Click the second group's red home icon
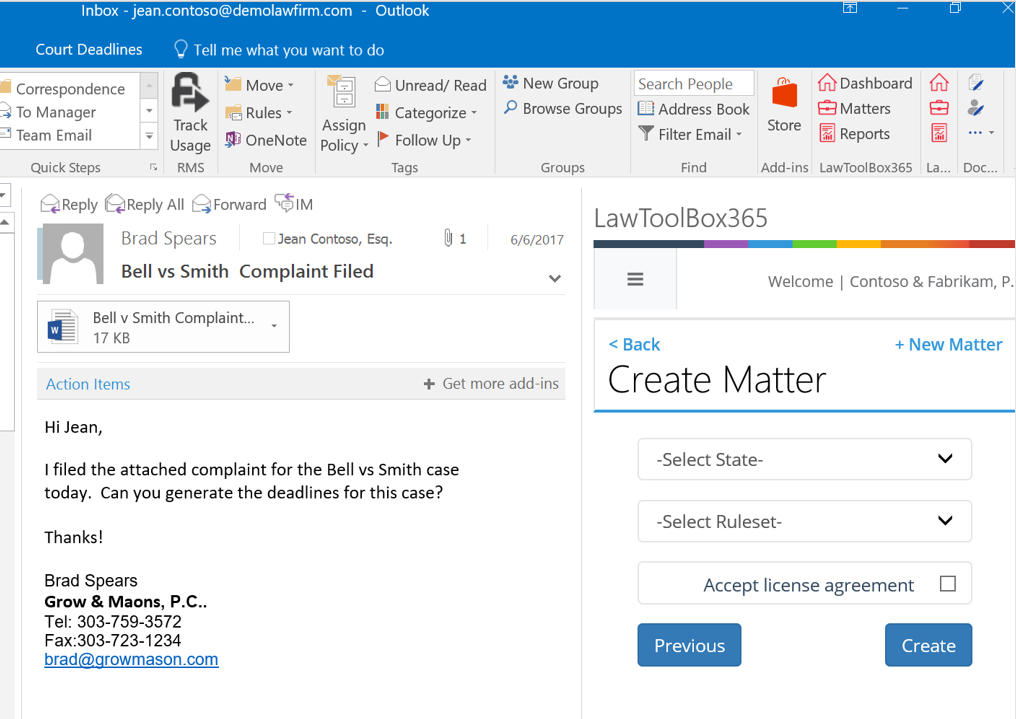Viewport: 1016px width, 719px height. (x=939, y=83)
